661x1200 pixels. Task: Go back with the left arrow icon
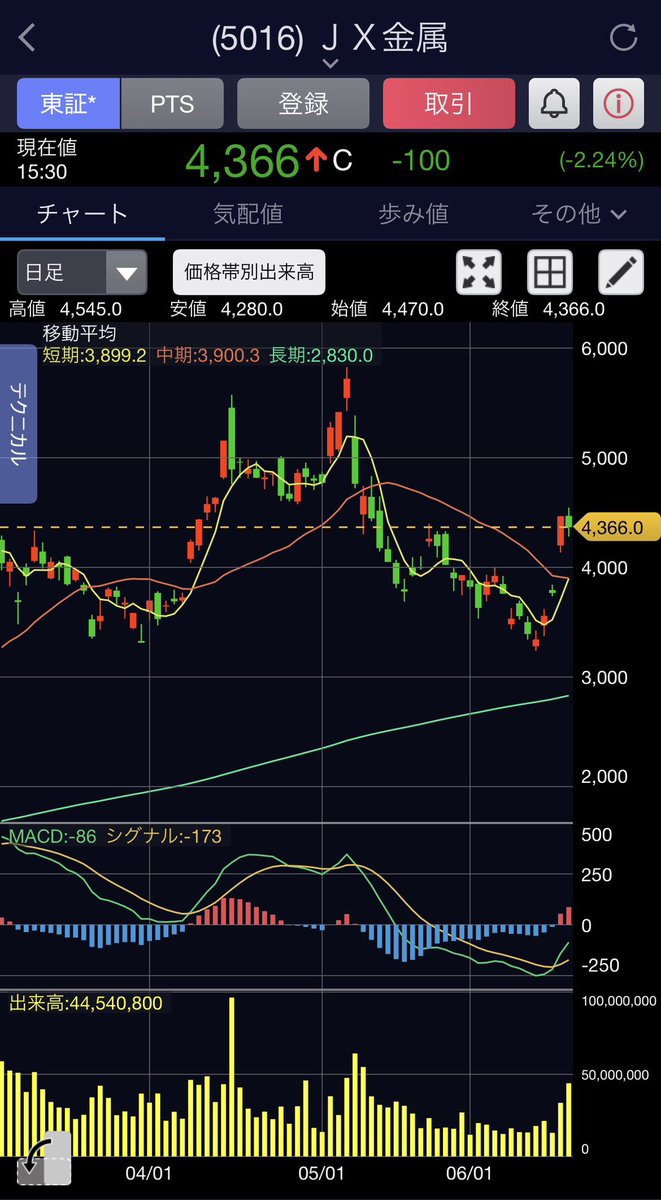tap(28, 38)
